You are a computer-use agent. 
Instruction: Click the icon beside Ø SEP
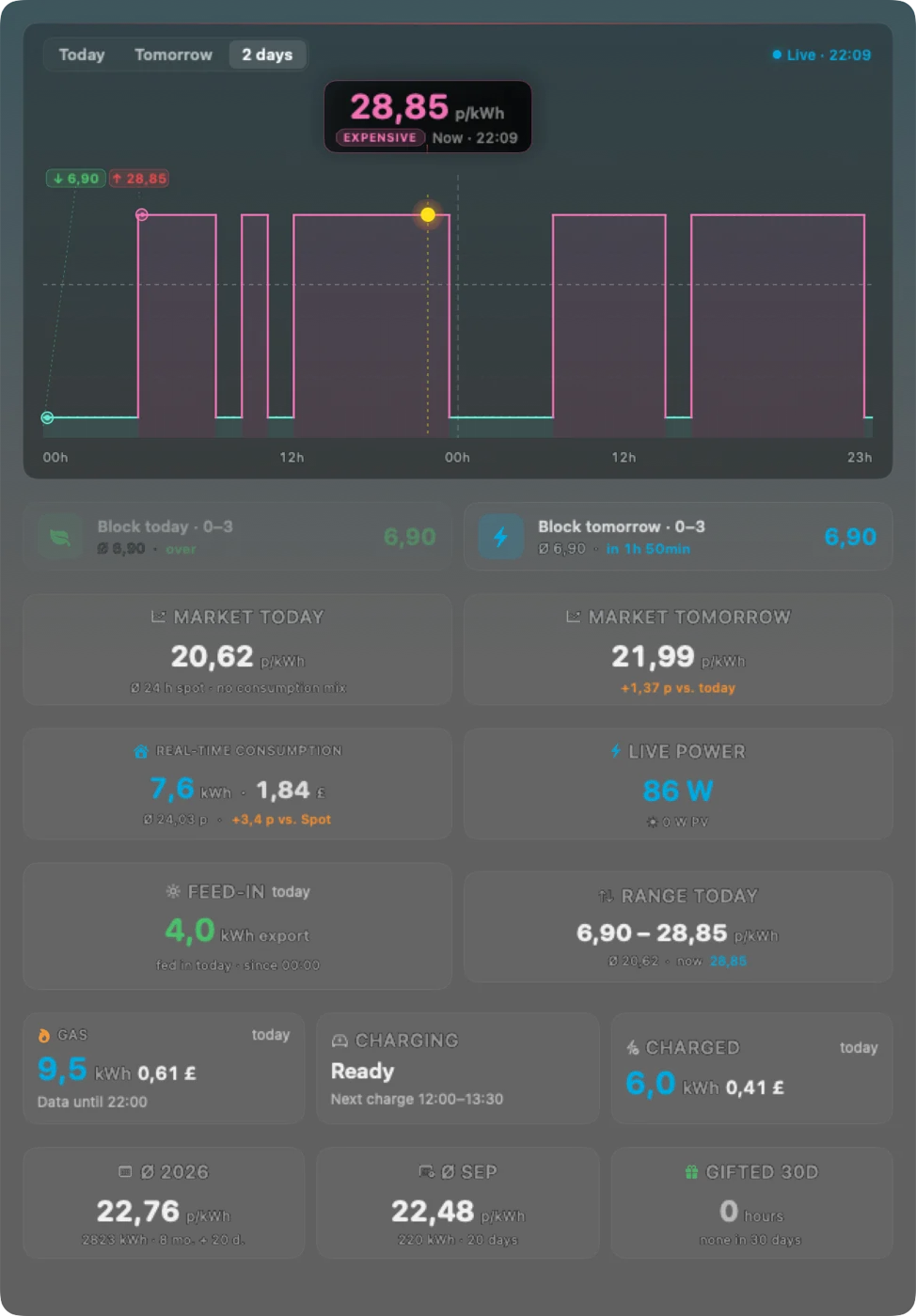click(x=426, y=1172)
